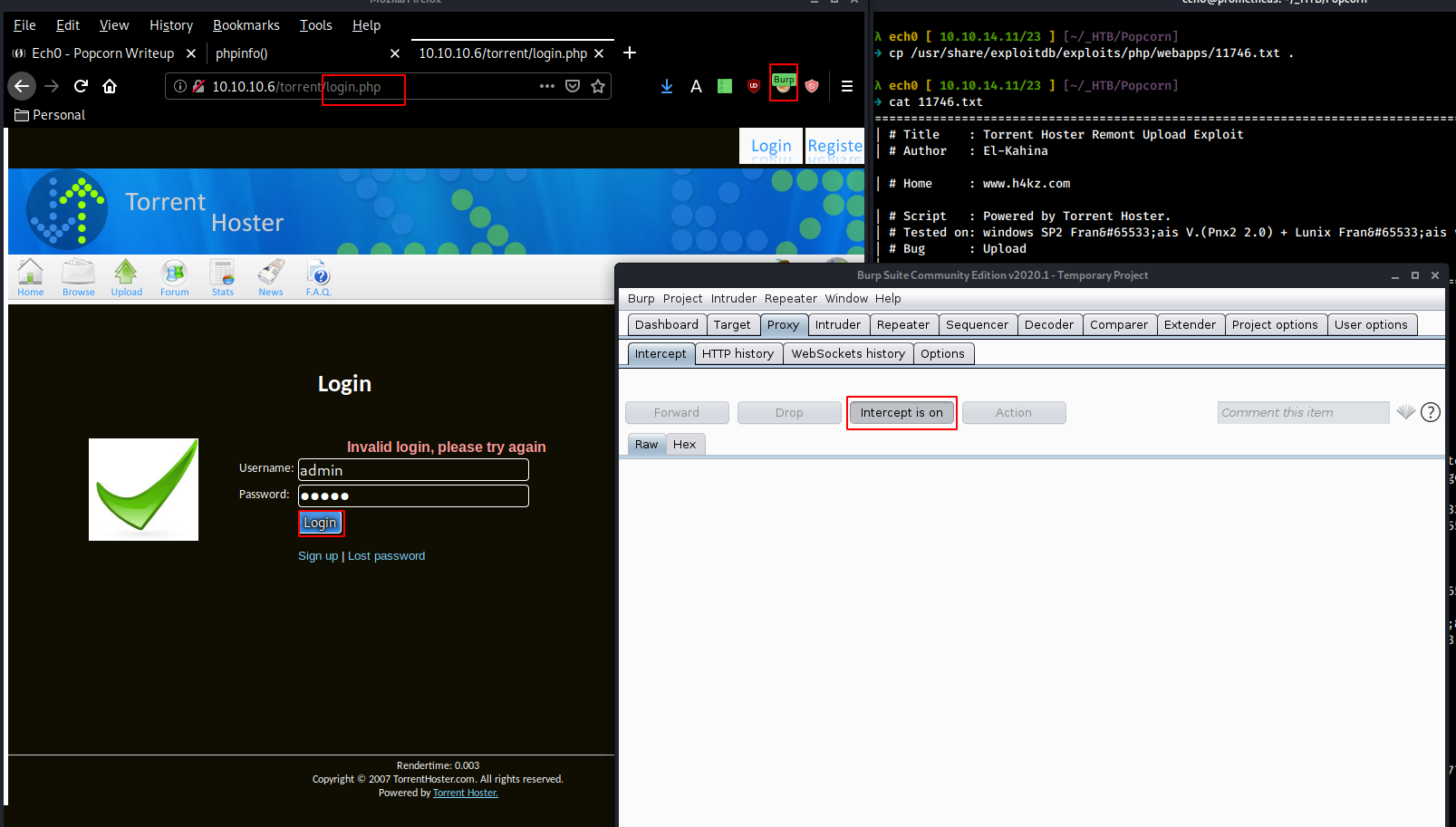
Task: Switch to the Hex view tab
Action: coord(685,444)
